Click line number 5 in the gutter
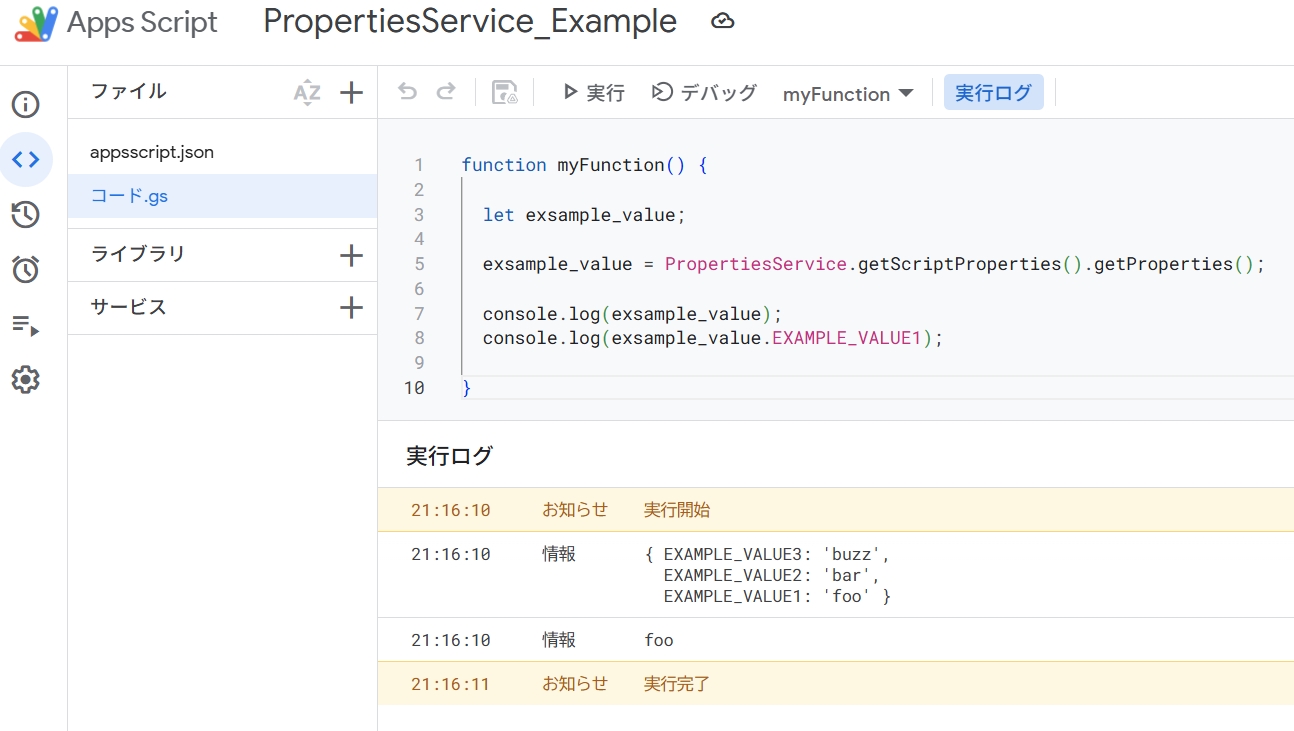 [x=418, y=264]
